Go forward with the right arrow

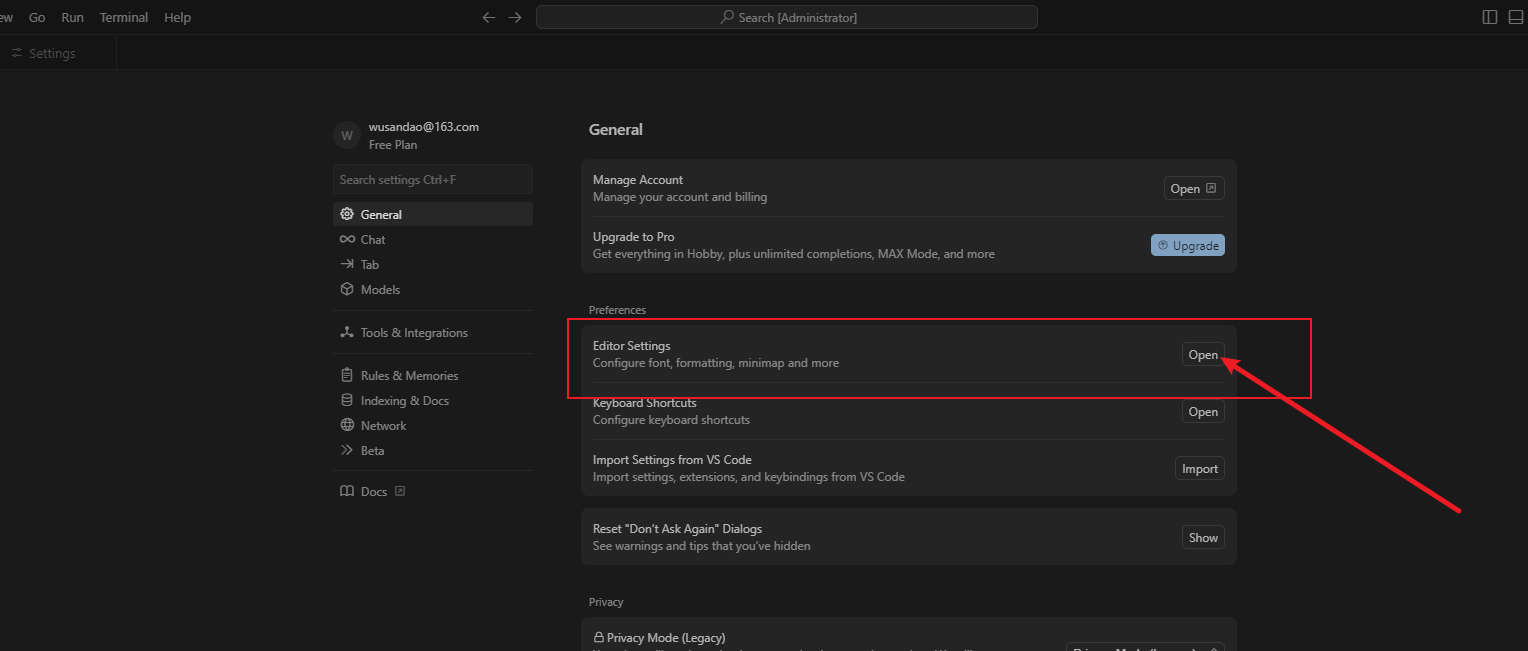tap(515, 18)
